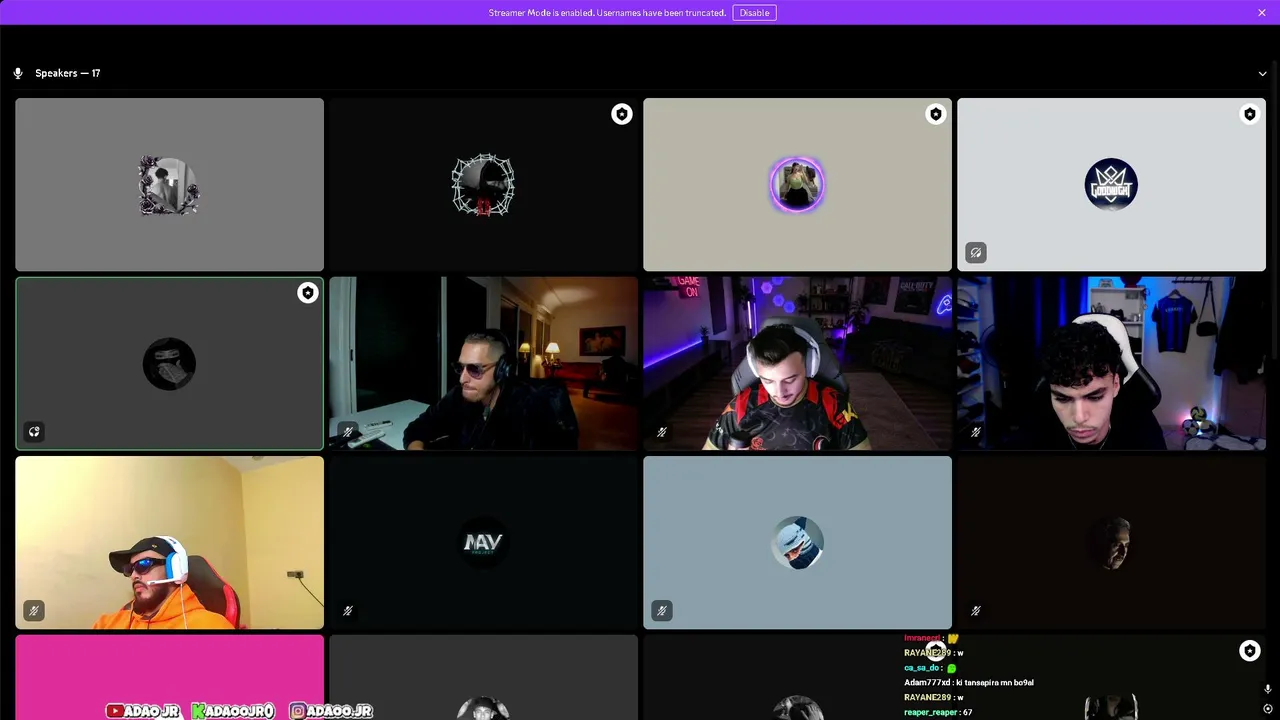
Task: Click moderator badge on Goodnight-avatar tile
Action: point(1250,114)
